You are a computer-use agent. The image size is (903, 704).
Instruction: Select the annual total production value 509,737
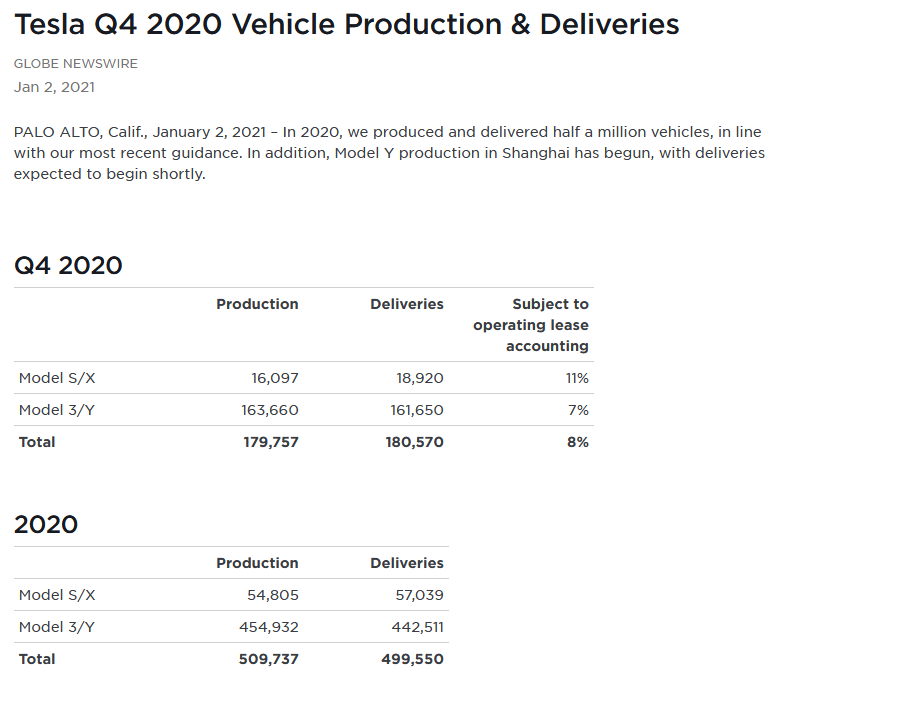click(268, 659)
